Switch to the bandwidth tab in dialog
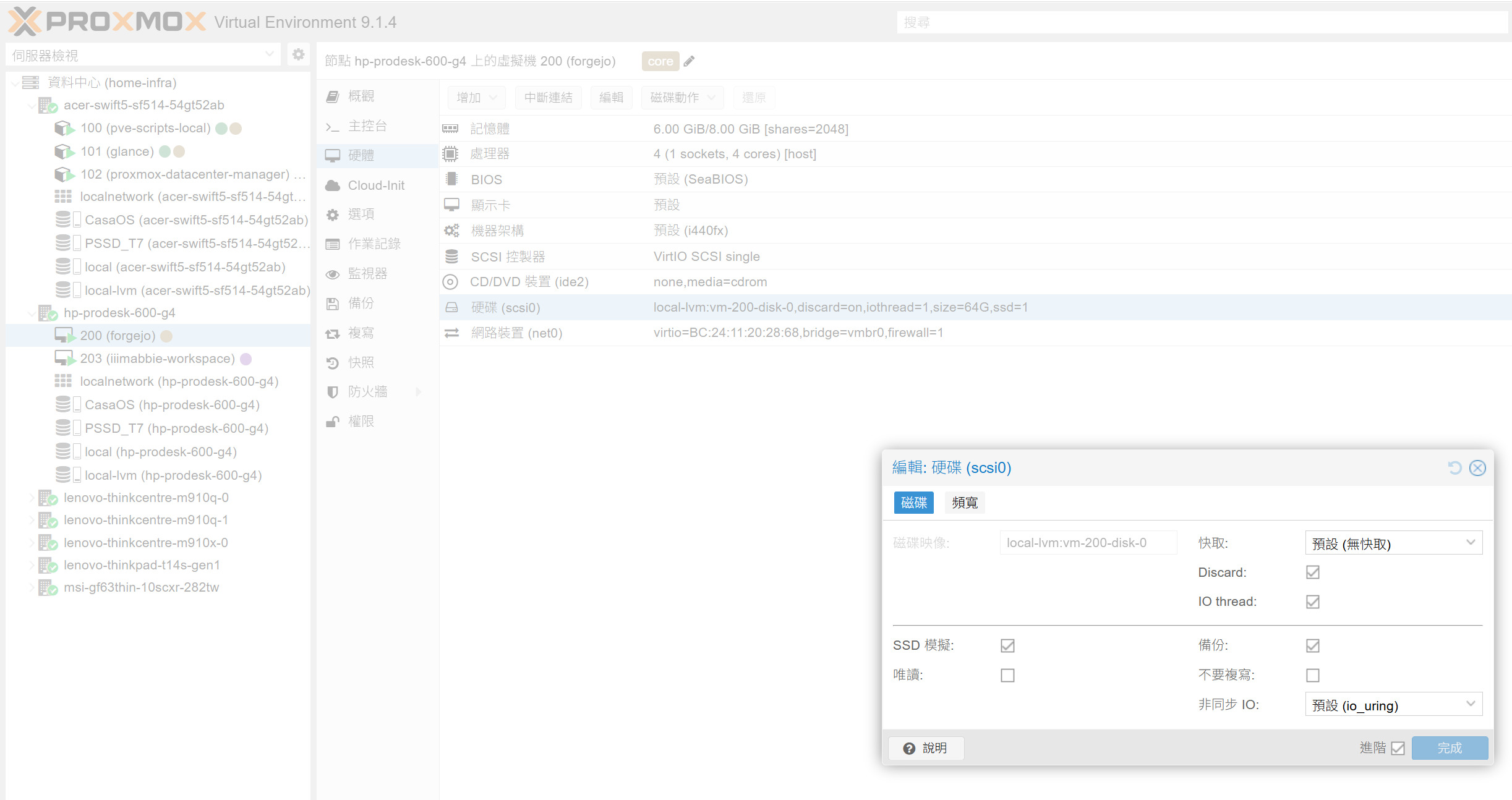This screenshot has width=1512, height=800. click(965, 503)
